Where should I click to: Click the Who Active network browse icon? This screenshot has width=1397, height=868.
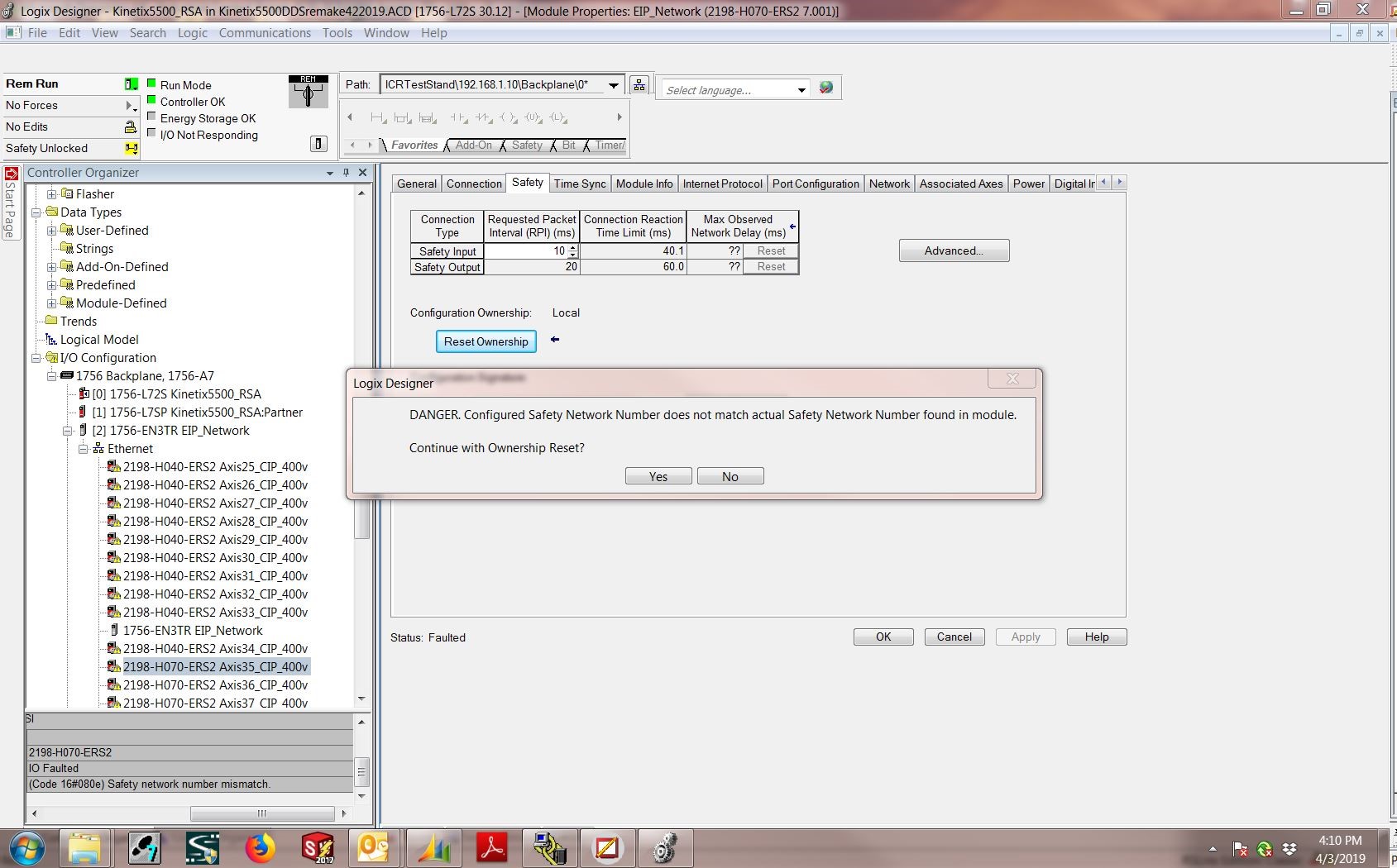click(639, 85)
